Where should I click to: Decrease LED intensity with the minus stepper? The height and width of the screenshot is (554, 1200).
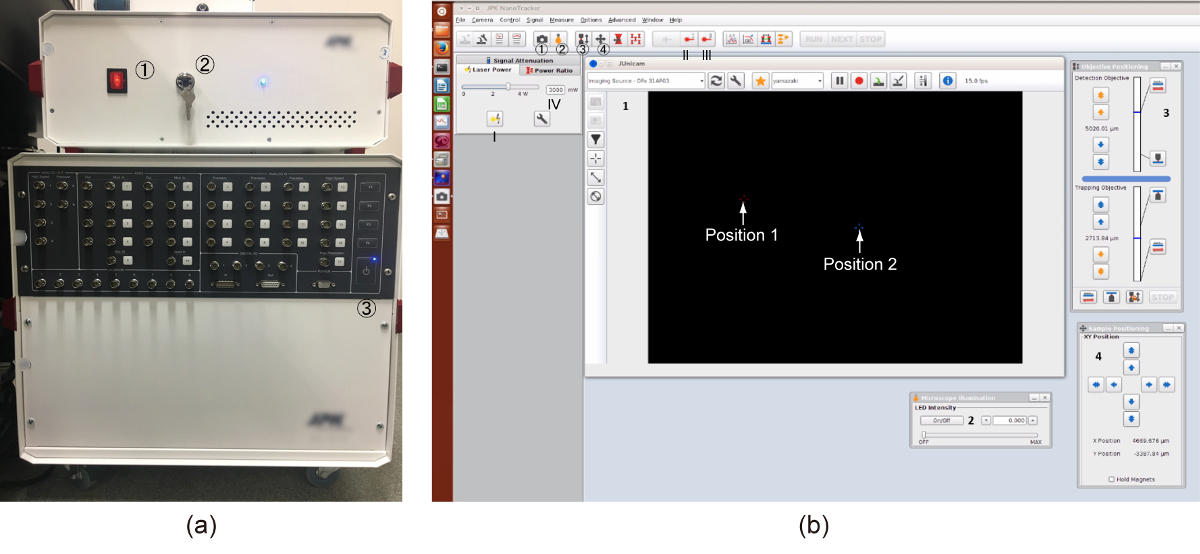[986, 421]
